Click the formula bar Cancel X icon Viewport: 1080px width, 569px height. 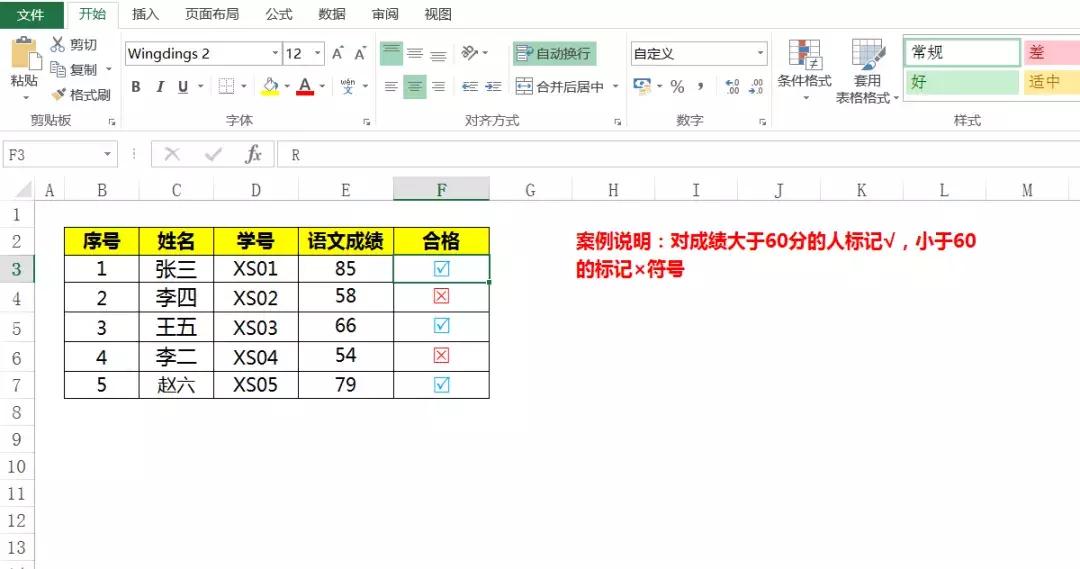point(172,154)
